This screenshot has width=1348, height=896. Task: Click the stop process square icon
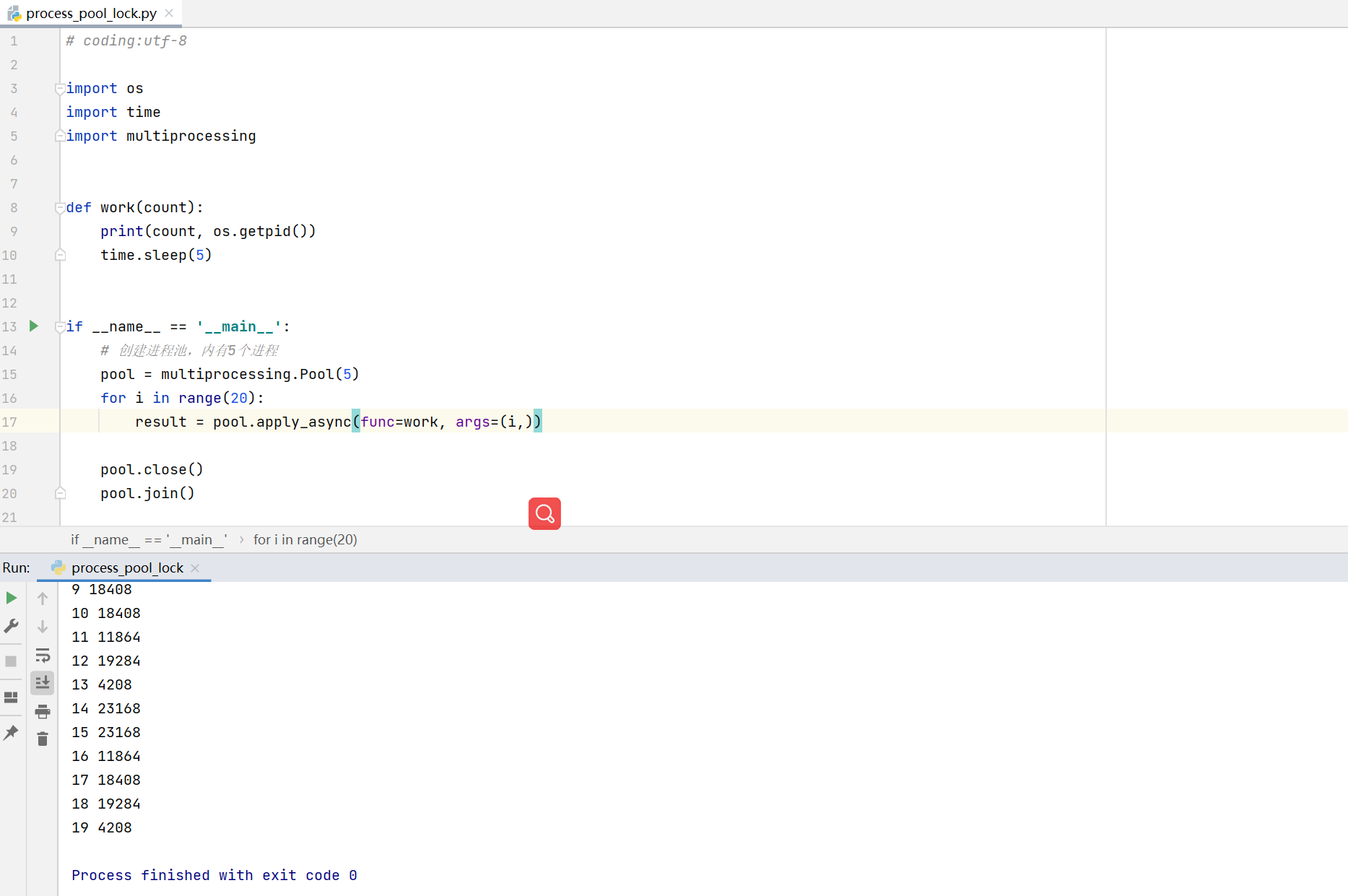click(11, 661)
